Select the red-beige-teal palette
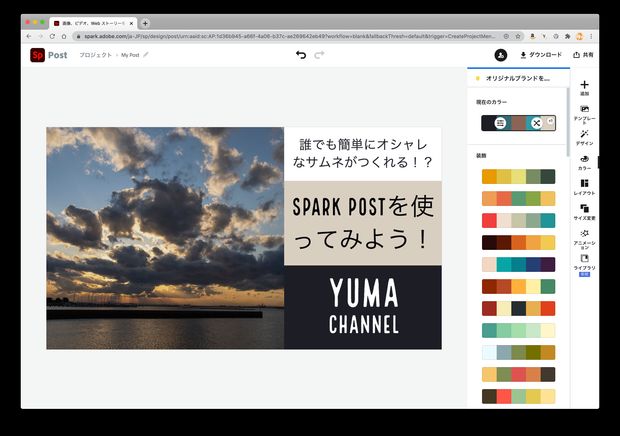620x436 pixels. 518,221
